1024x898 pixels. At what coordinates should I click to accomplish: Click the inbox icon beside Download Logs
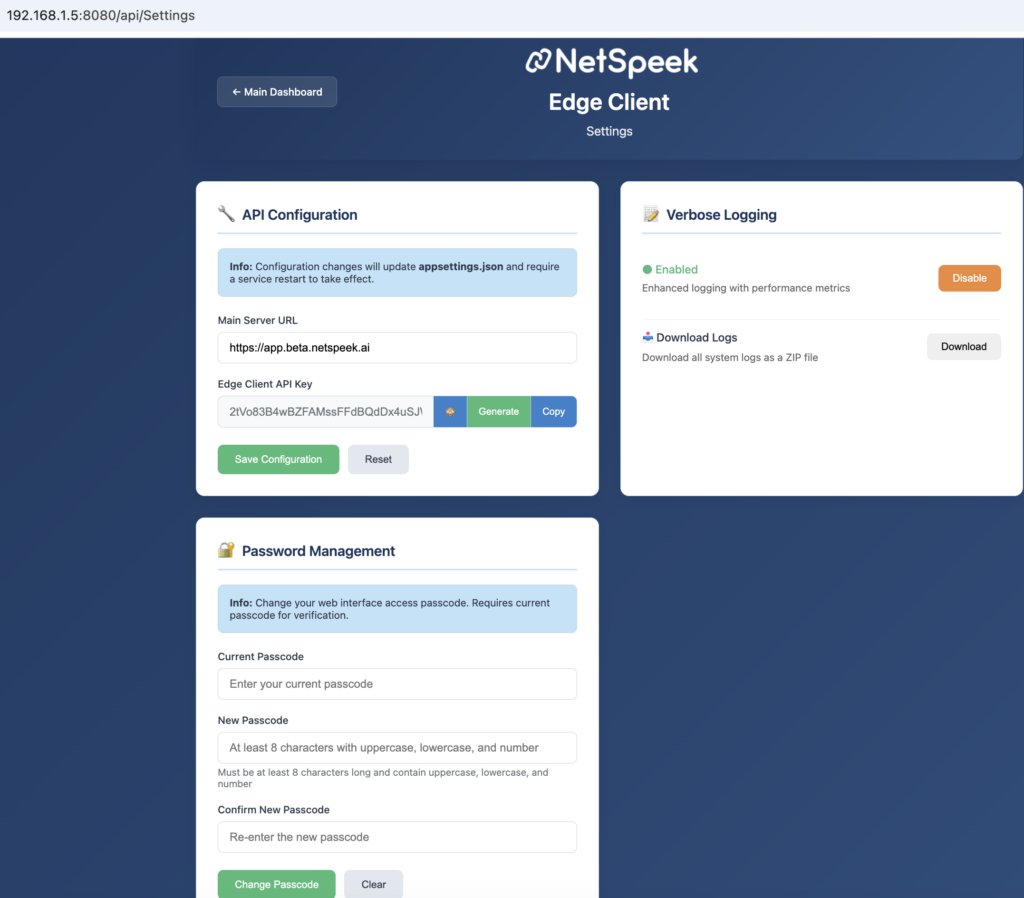648,337
